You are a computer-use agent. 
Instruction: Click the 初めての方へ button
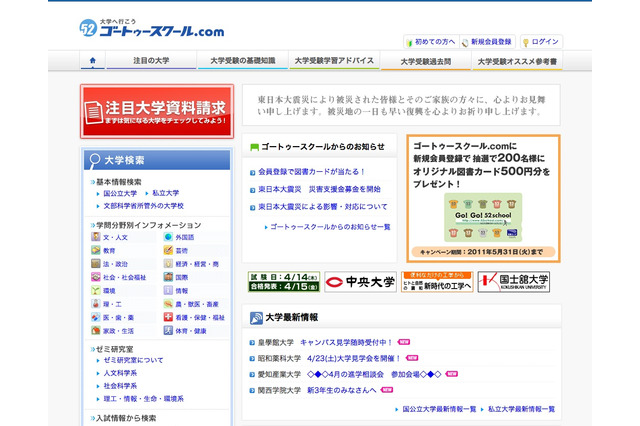[x=431, y=42]
